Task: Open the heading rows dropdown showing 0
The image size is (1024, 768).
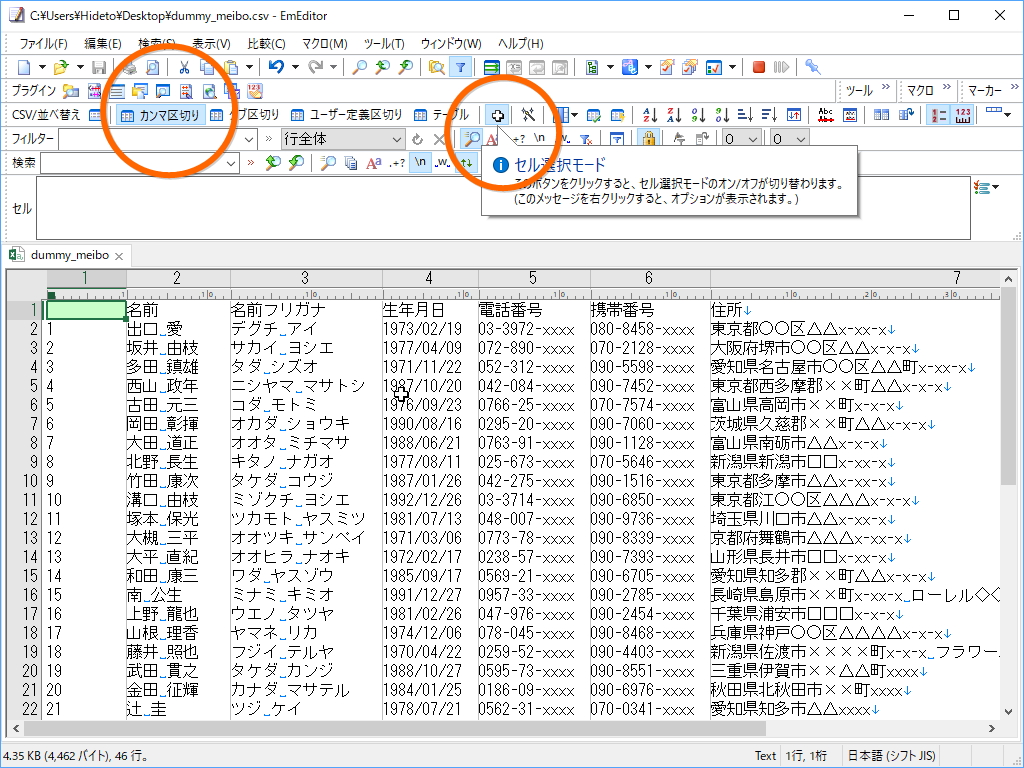Action: coord(740,138)
